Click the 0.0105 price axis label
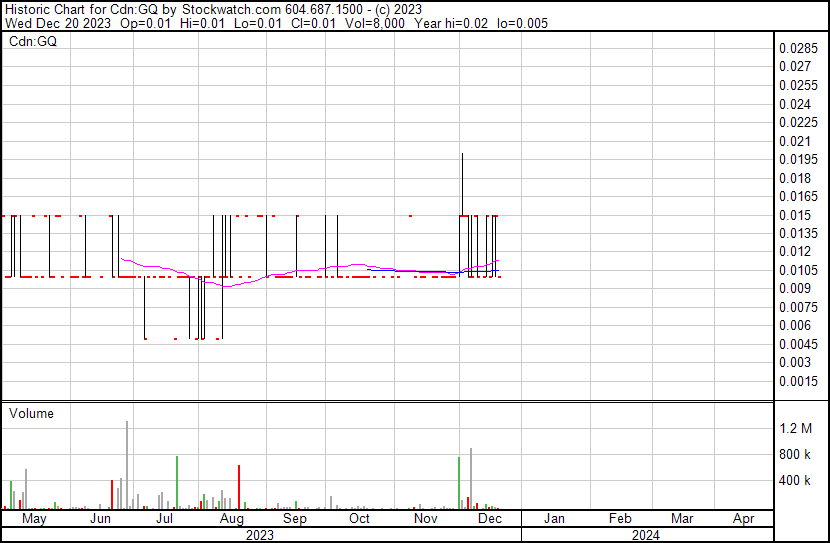The width and height of the screenshot is (830, 543). [799, 271]
